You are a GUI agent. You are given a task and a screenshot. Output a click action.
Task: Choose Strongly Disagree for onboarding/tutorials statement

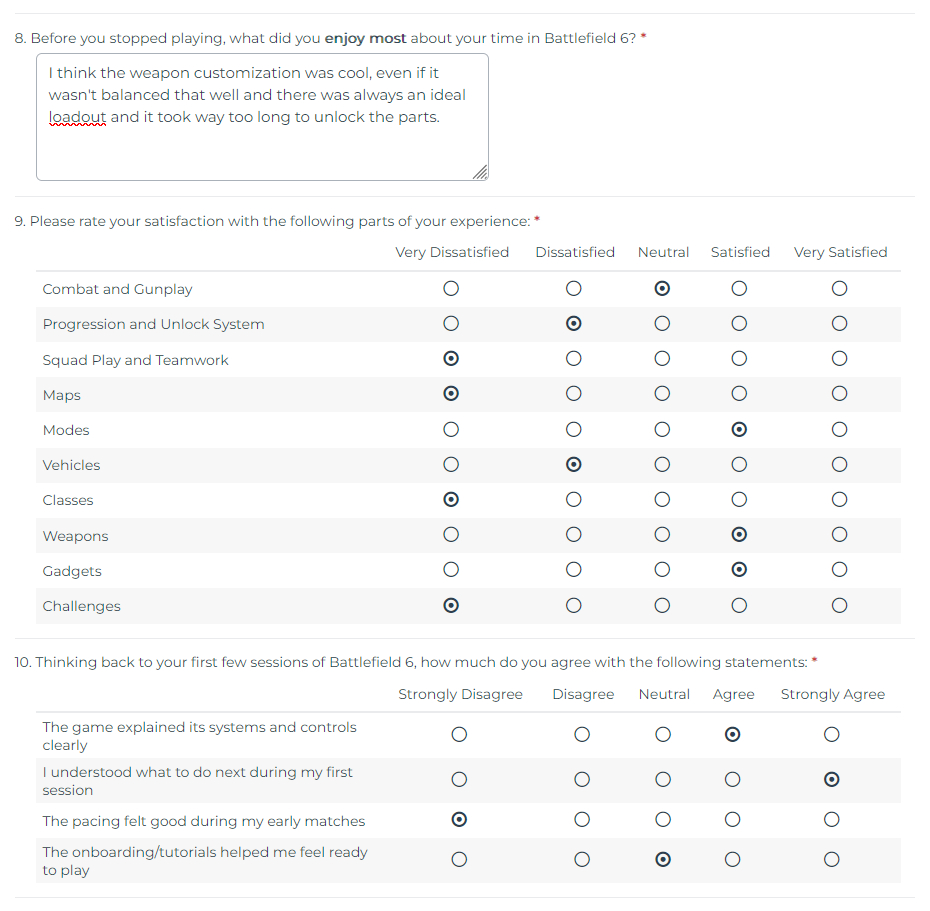tap(459, 860)
